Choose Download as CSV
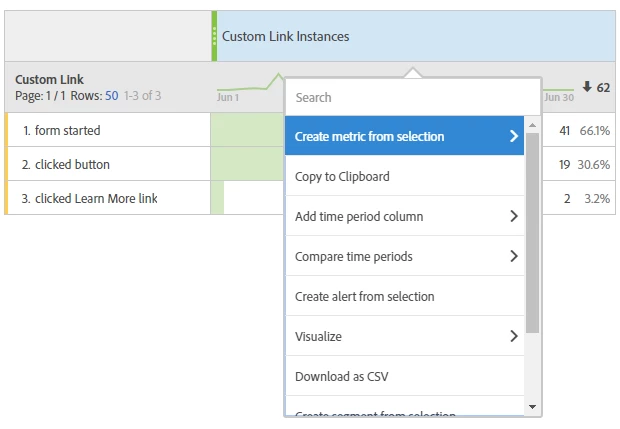The image size is (620, 429). pos(341,376)
